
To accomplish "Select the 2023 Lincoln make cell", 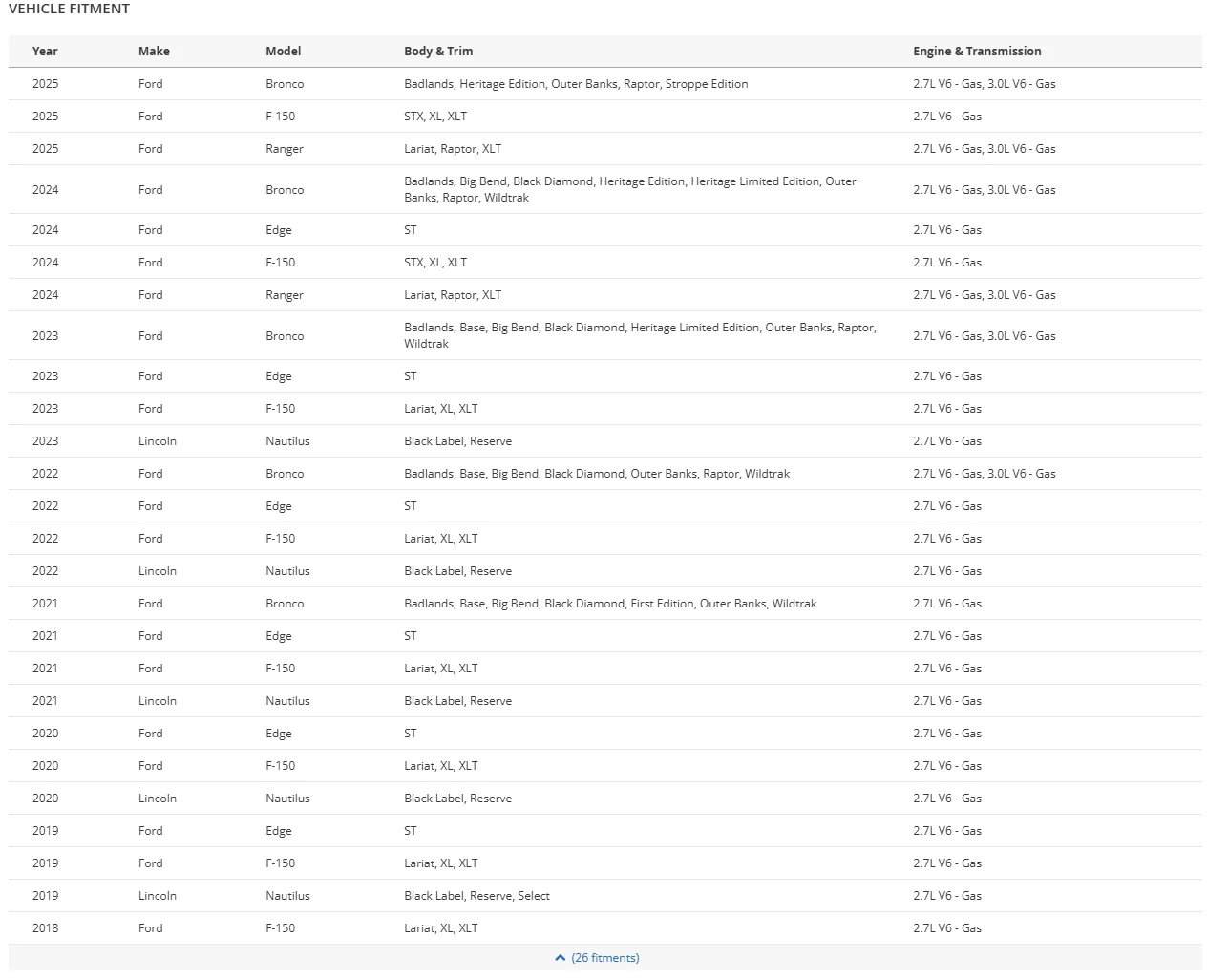I will coord(158,441).
